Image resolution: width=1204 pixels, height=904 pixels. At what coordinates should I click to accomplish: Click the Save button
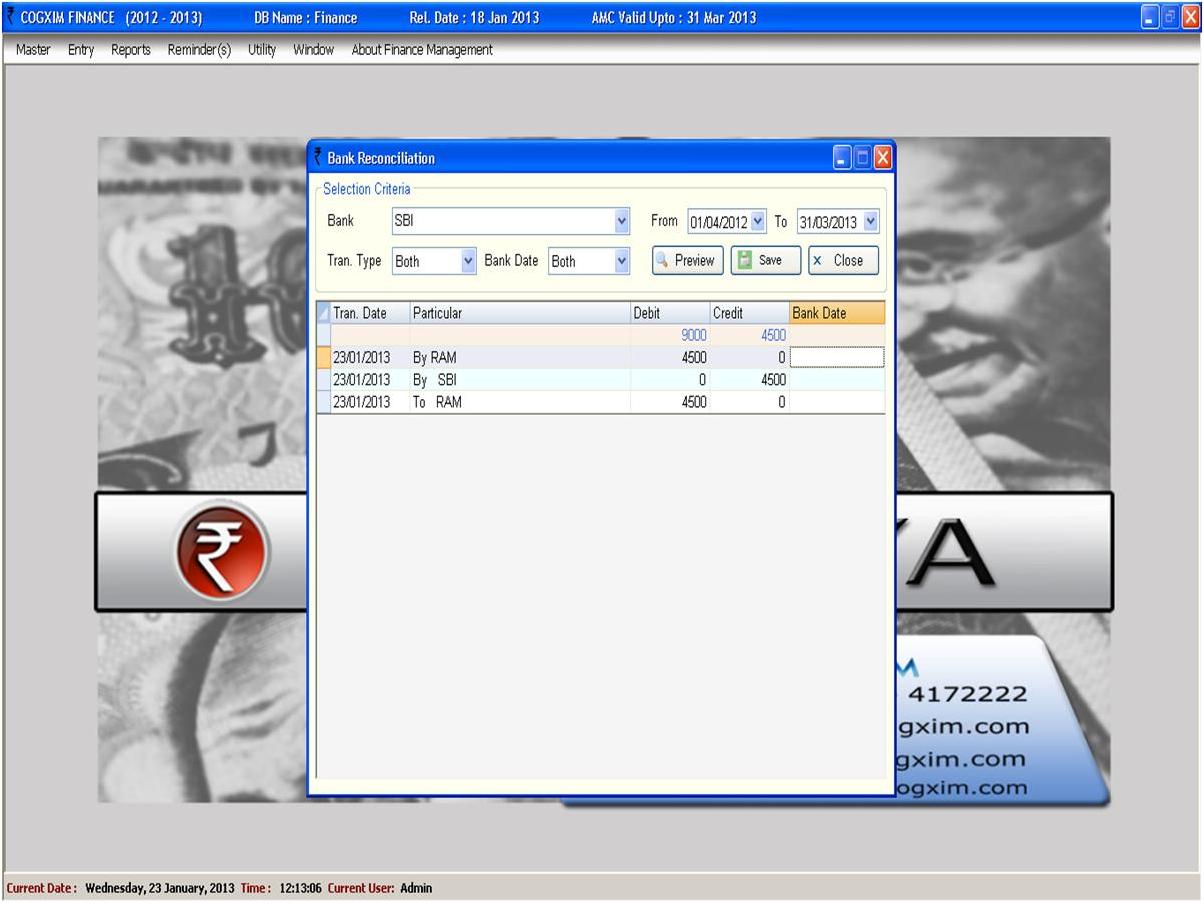[x=765, y=260]
